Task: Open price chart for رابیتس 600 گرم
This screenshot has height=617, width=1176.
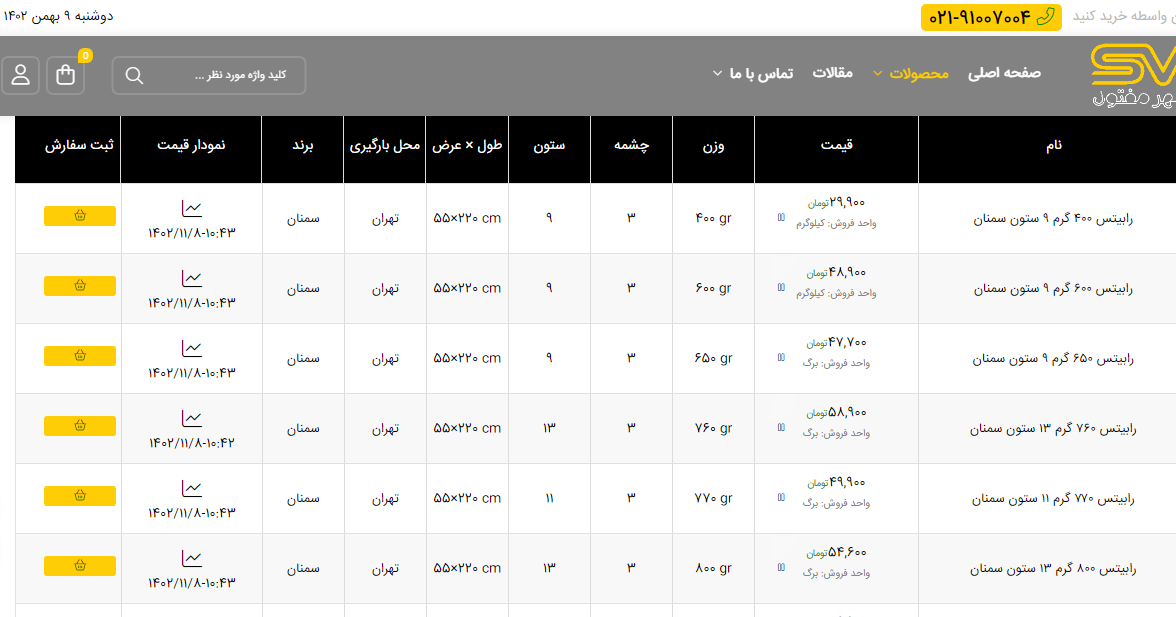Action: (191, 278)
